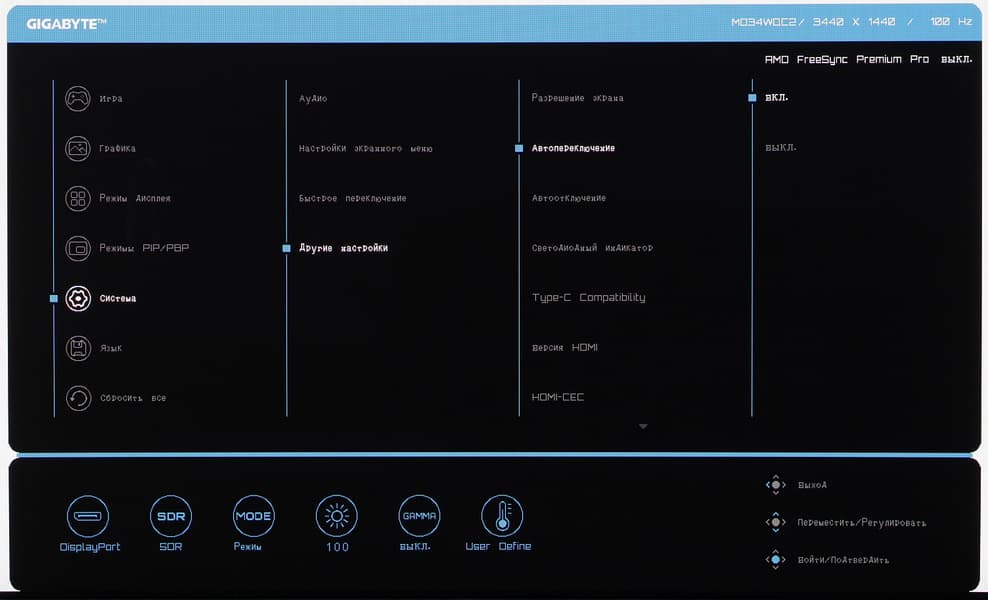
Task: Click the 100 Hz refresh rate text
Action: click(x=951, y=21)
